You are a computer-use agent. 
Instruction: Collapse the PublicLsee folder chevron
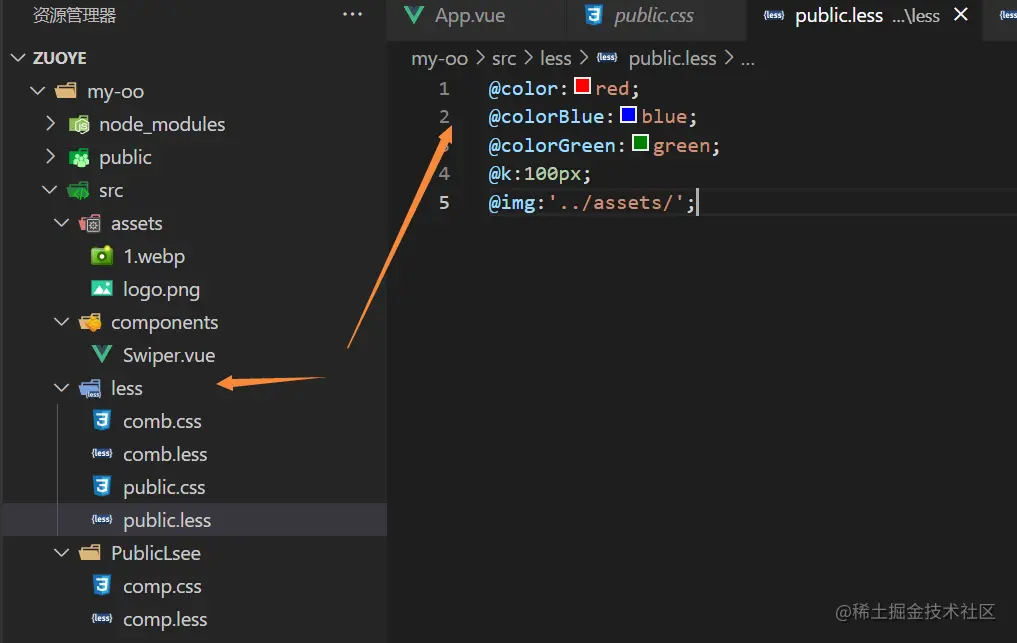62,553
